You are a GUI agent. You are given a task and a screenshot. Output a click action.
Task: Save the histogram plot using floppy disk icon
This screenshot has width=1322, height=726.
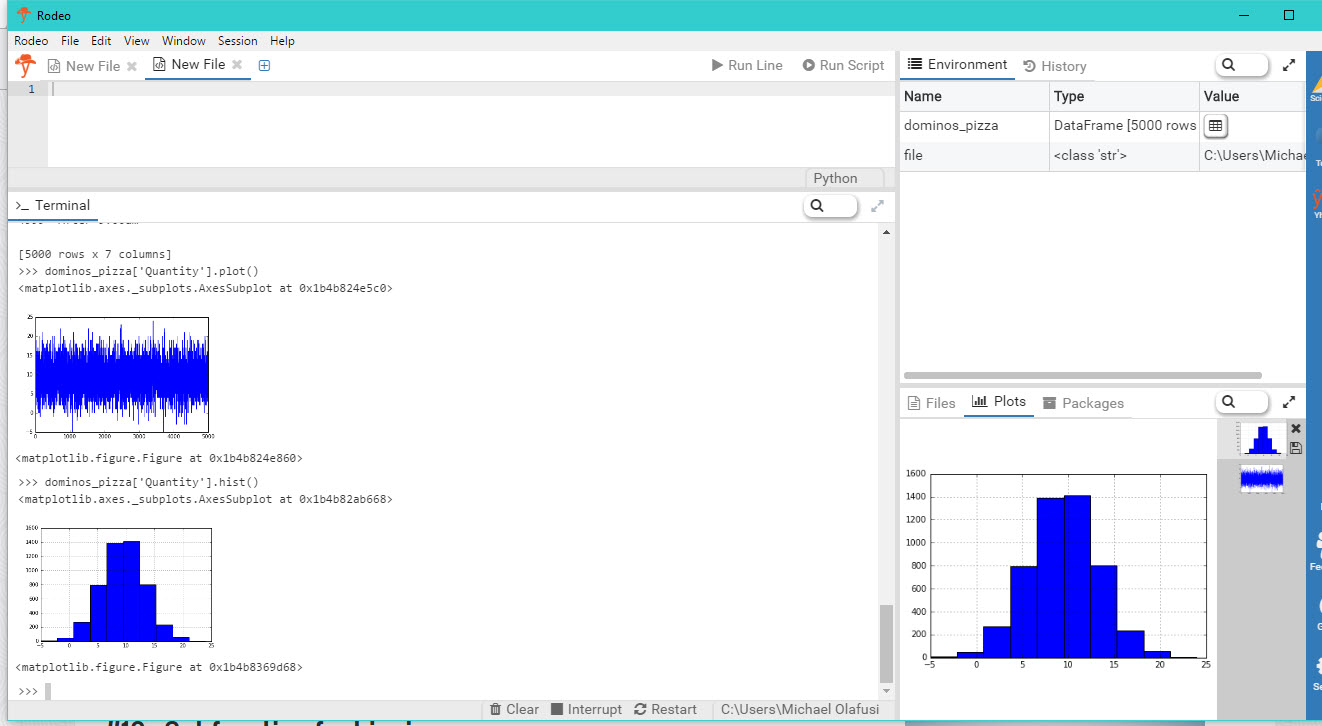[x=1296, y=447]
